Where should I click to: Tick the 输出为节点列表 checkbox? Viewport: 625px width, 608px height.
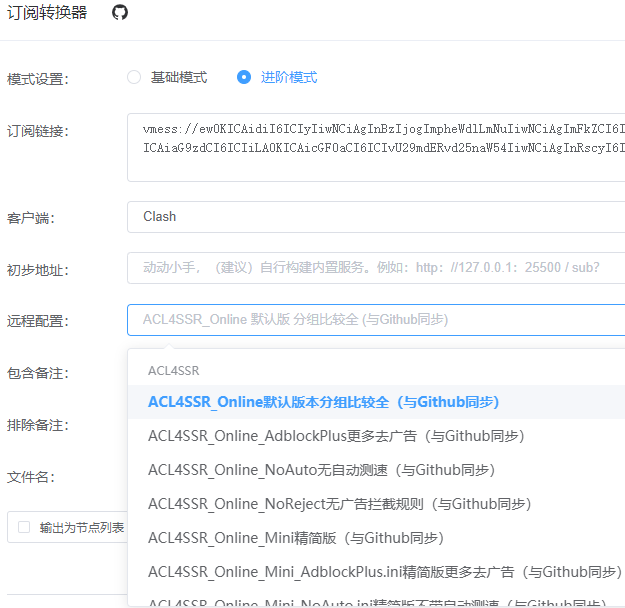pos(24,527)
